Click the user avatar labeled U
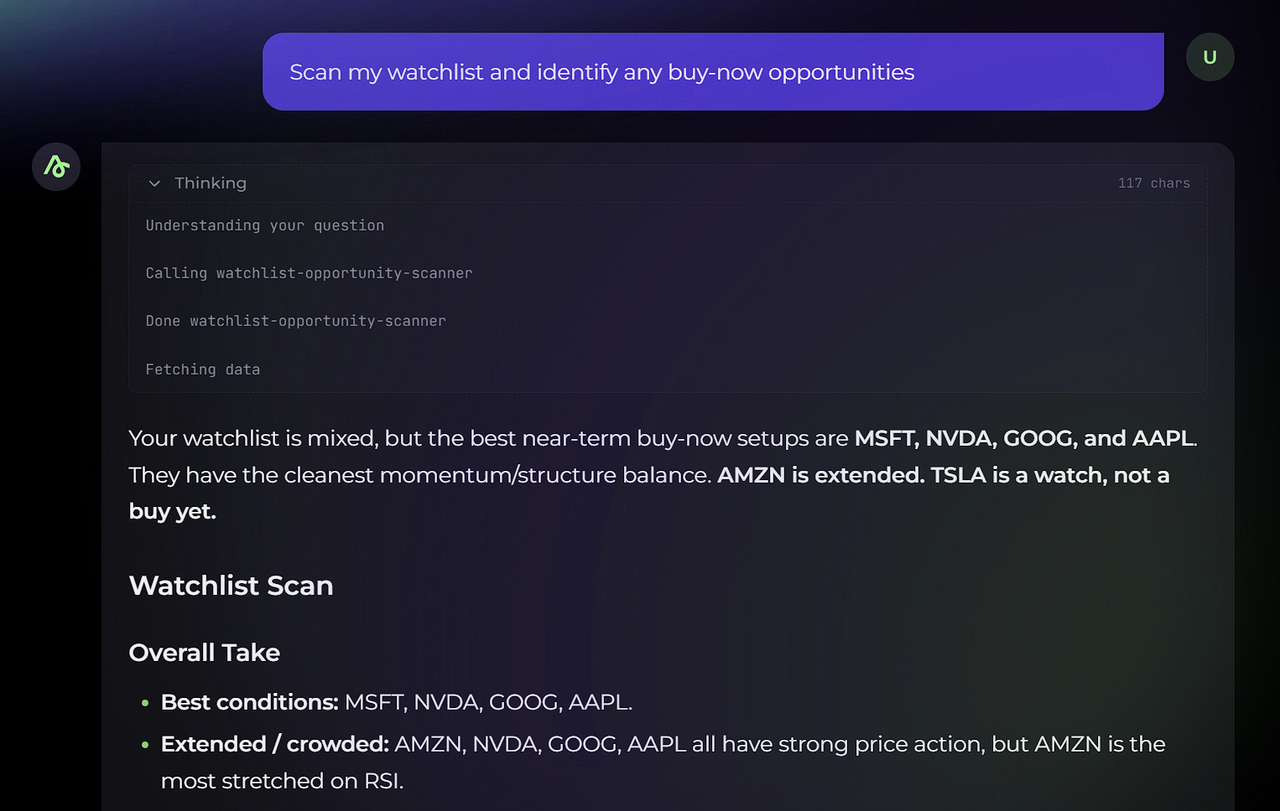Screen dimensions: 1280x811 1209,57
